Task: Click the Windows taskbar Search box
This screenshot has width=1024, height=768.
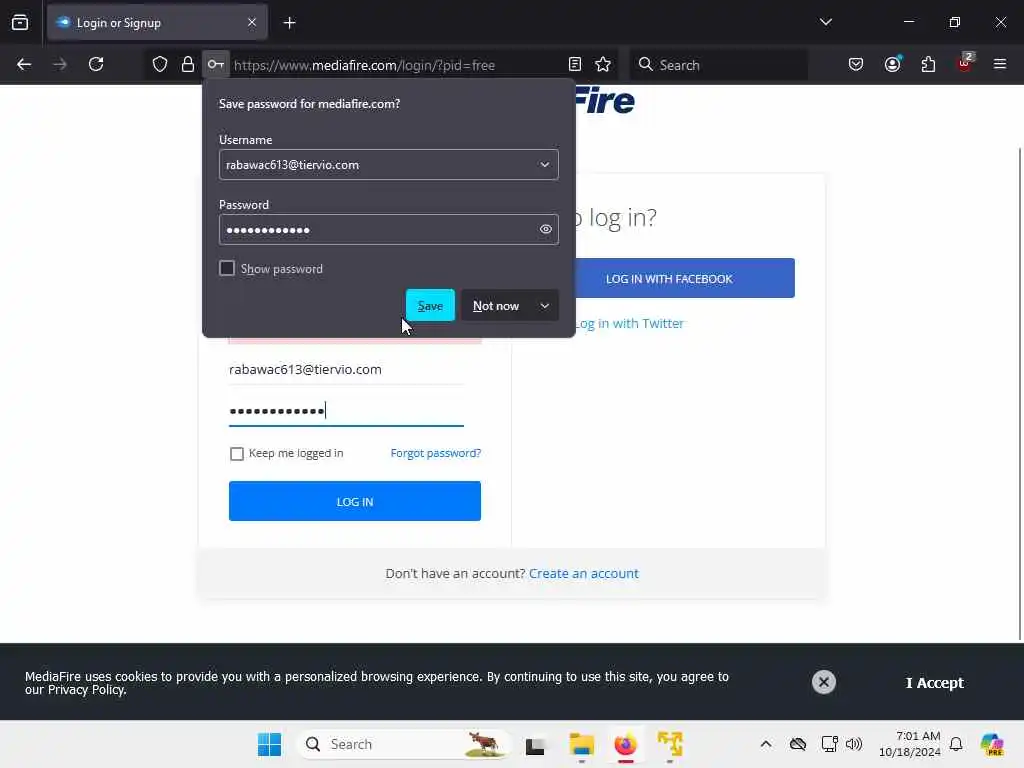Action: [x=403, y=744]
